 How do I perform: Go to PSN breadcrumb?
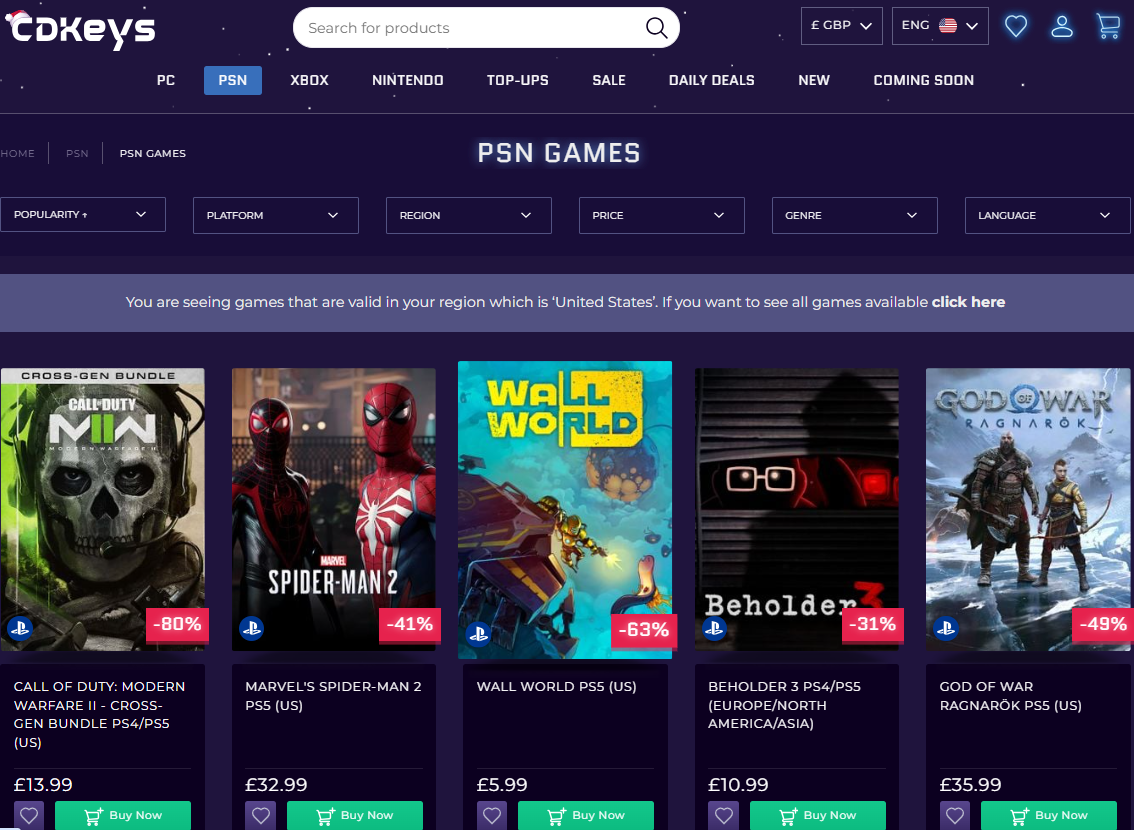(77, 153)
